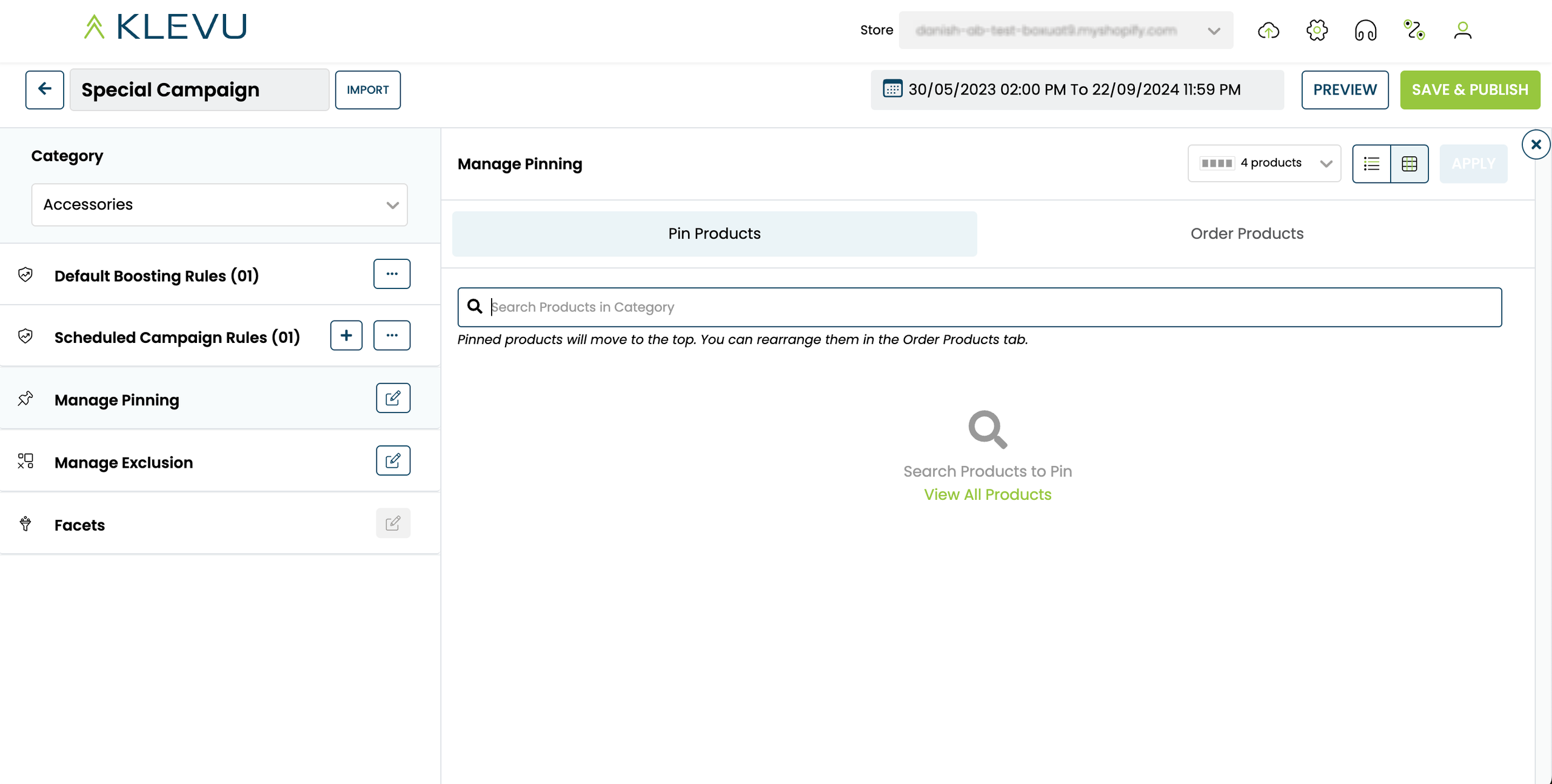Image resolution: width=1552 pixels, height=784 pixels.
Task: Click the Manage Pinning edit icon
Action: tap(393, 398)
